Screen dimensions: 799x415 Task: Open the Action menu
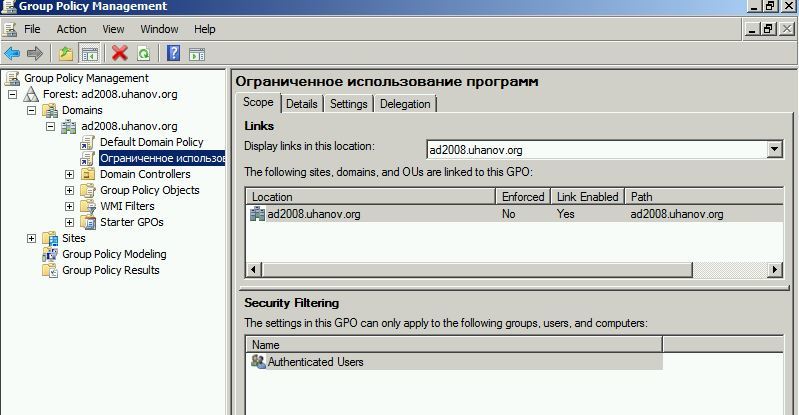pos(71,29)
